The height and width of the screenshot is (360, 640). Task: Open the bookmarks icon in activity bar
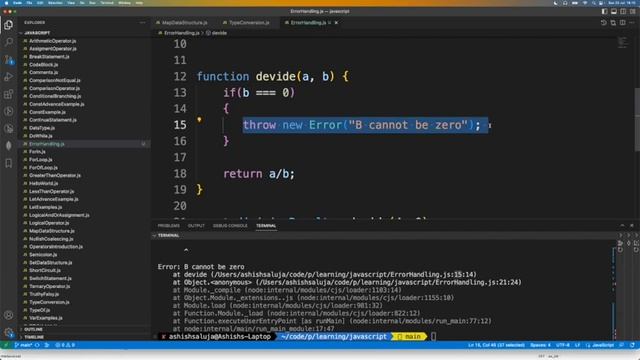(9, 163)
